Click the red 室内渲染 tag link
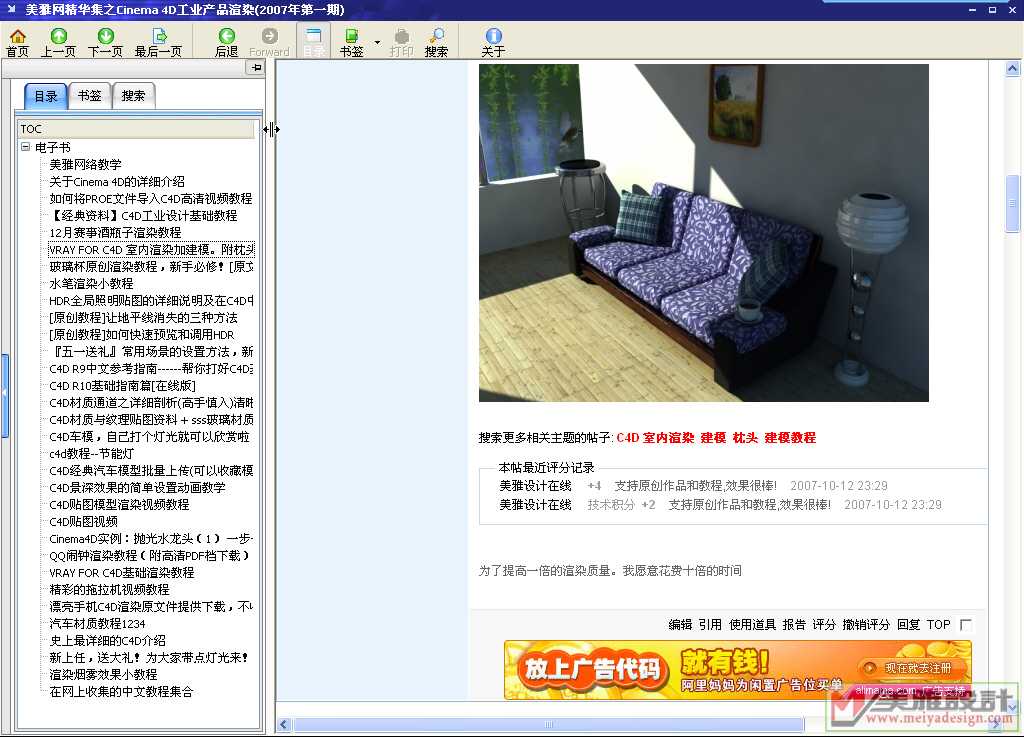This screenshot has height=737, width=1024. point(669,437)
